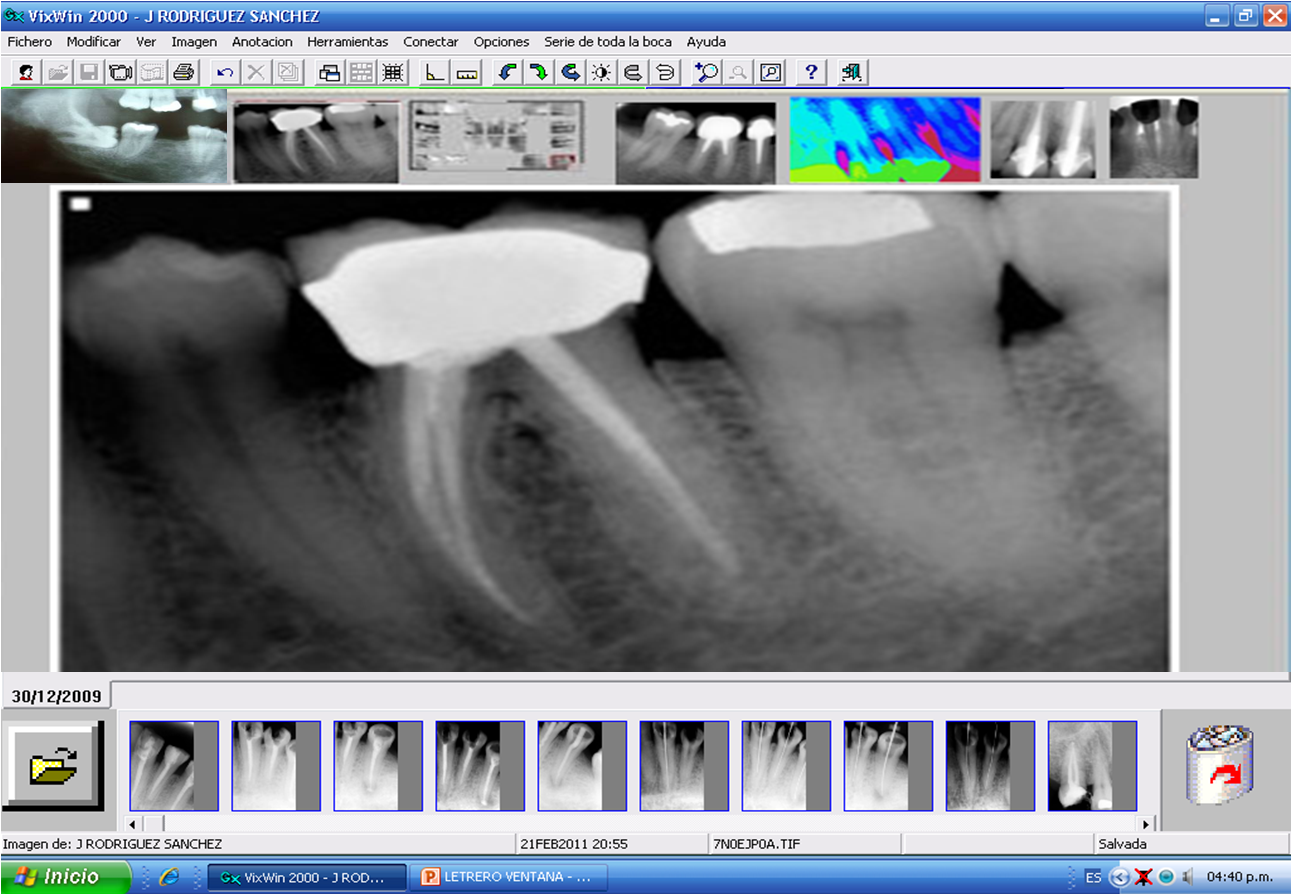Select the angle measurement tool

click(x=435, y=72)
